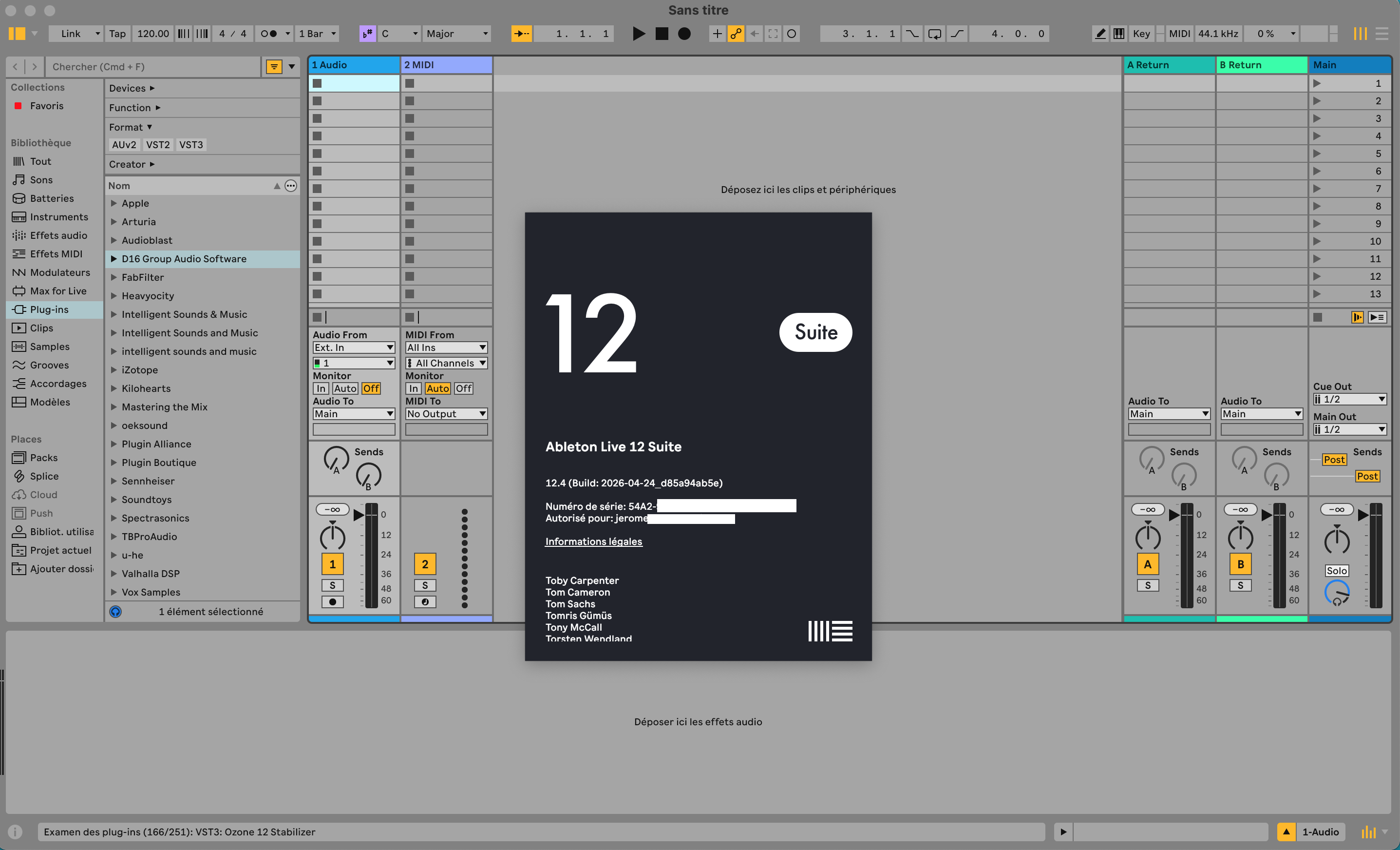Open the browser column options icon
Image resolution: width=1400 pixels, height=850 pixels.
coord(290,185)
